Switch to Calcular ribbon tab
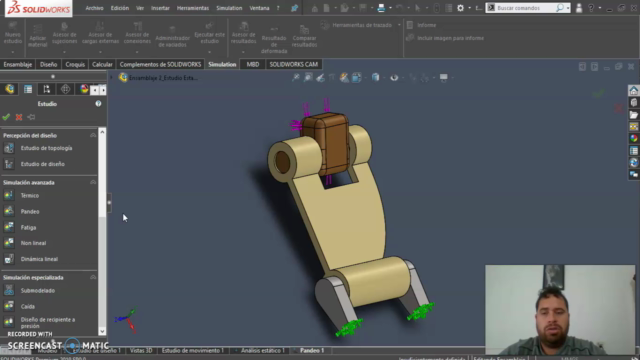Image resolution: width=640 pixels, height=360 pixels. pyautogui.click(x=102, y=64)
